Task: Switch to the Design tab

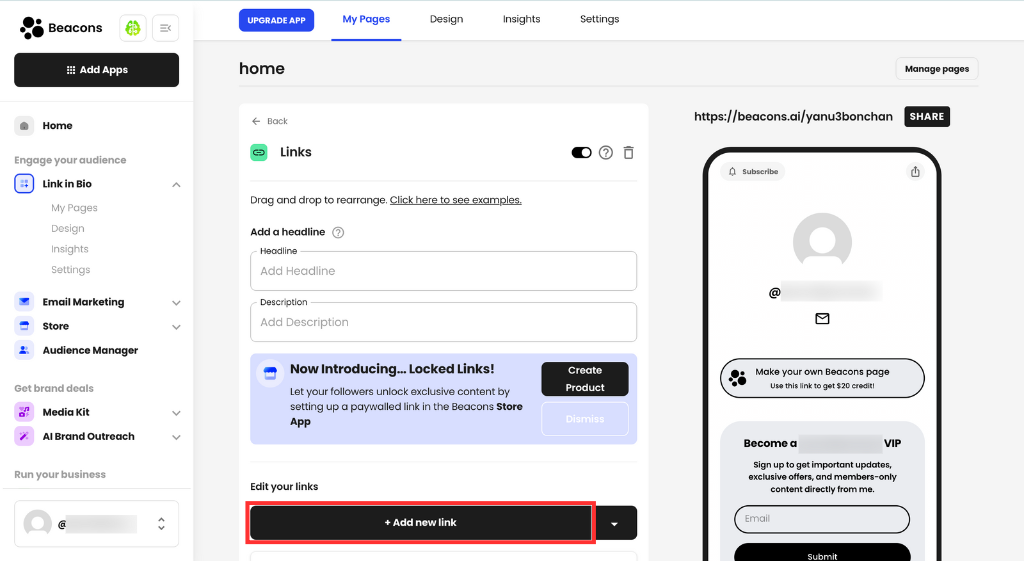Action: click(x=447, y=20)
